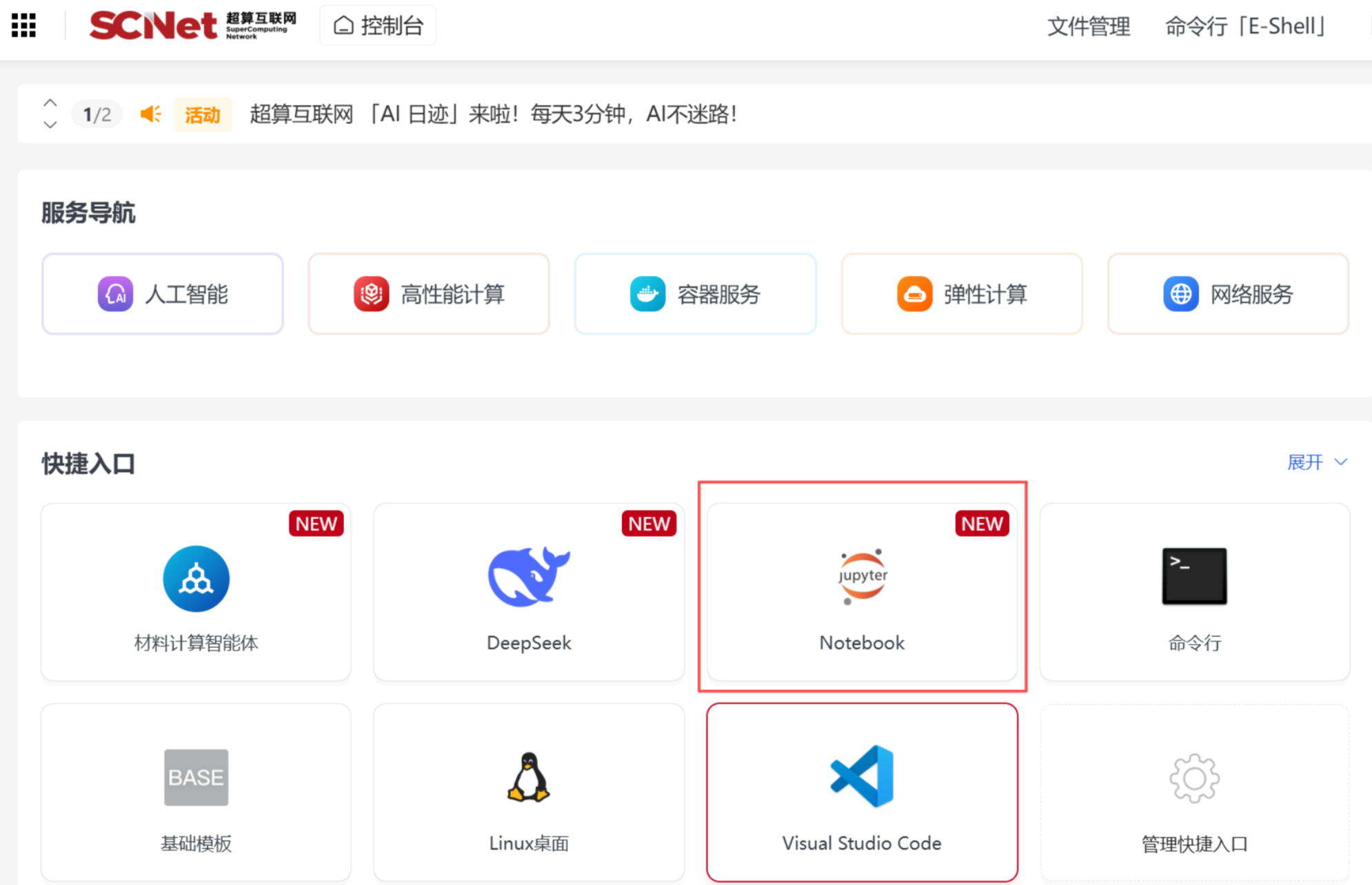Go to previous announcement with up chevron
The height and width of the screenshot is (885, 1372).
tap(50, 103)
